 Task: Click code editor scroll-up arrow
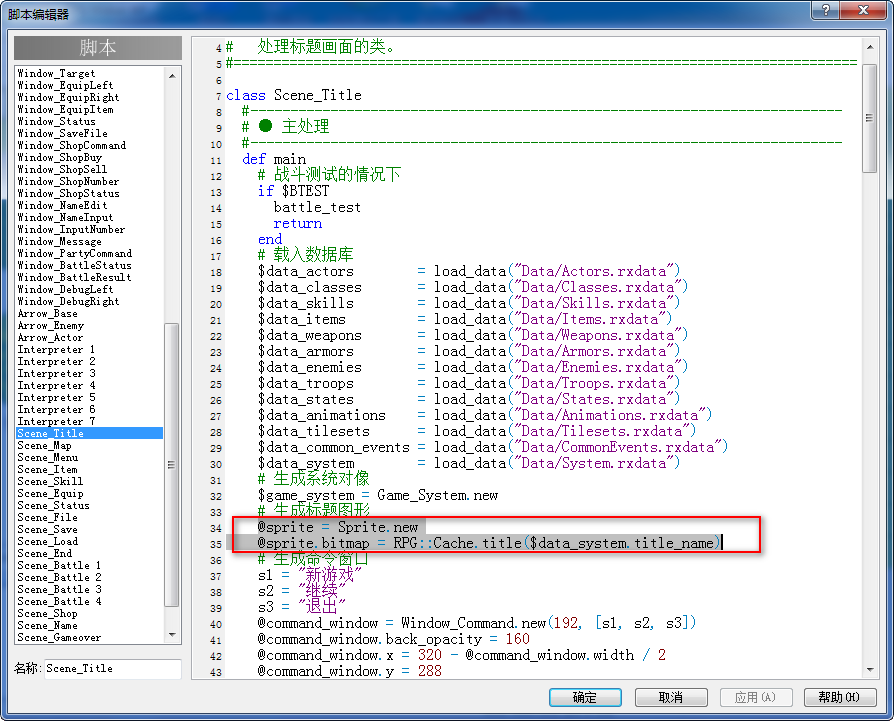coord(869,47)
